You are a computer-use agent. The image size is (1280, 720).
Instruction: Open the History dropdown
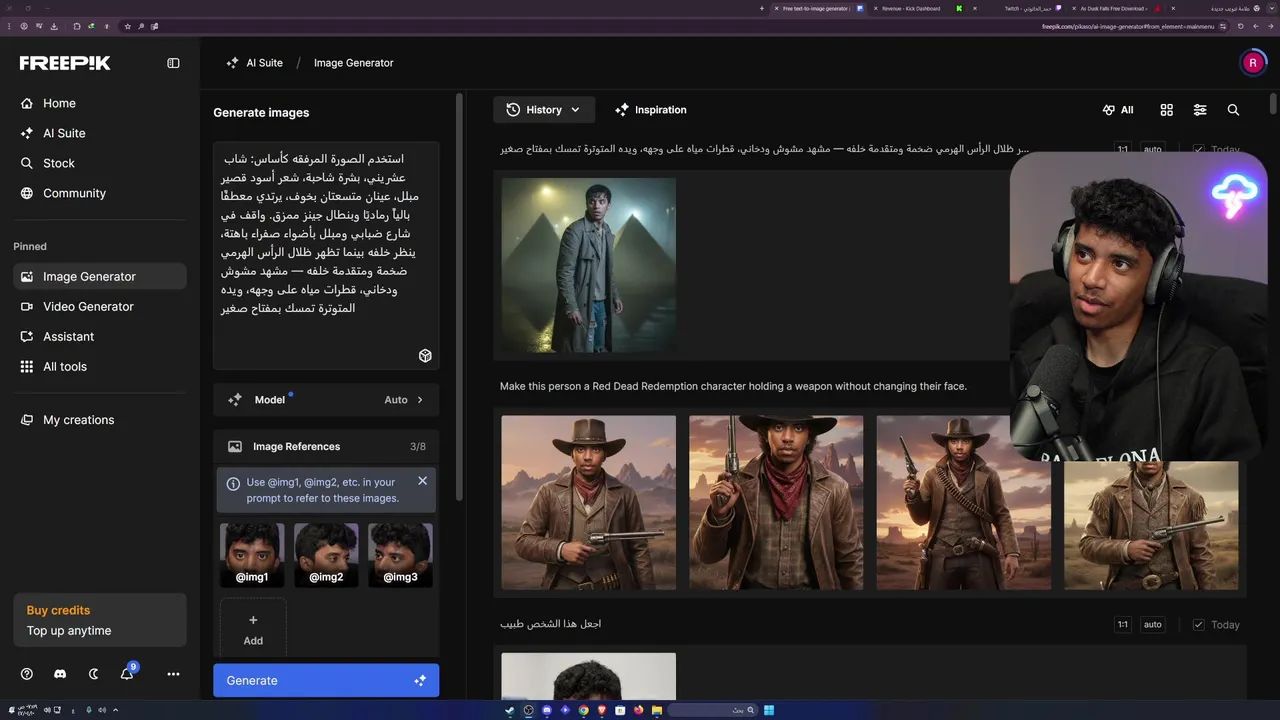tap(543, 110)
